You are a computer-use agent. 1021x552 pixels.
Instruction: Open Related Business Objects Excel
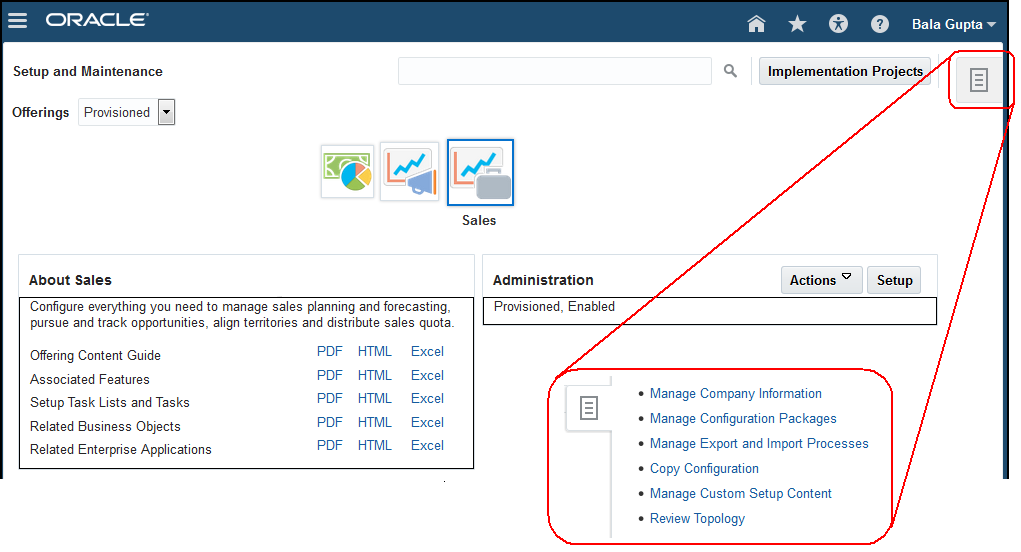427,422
